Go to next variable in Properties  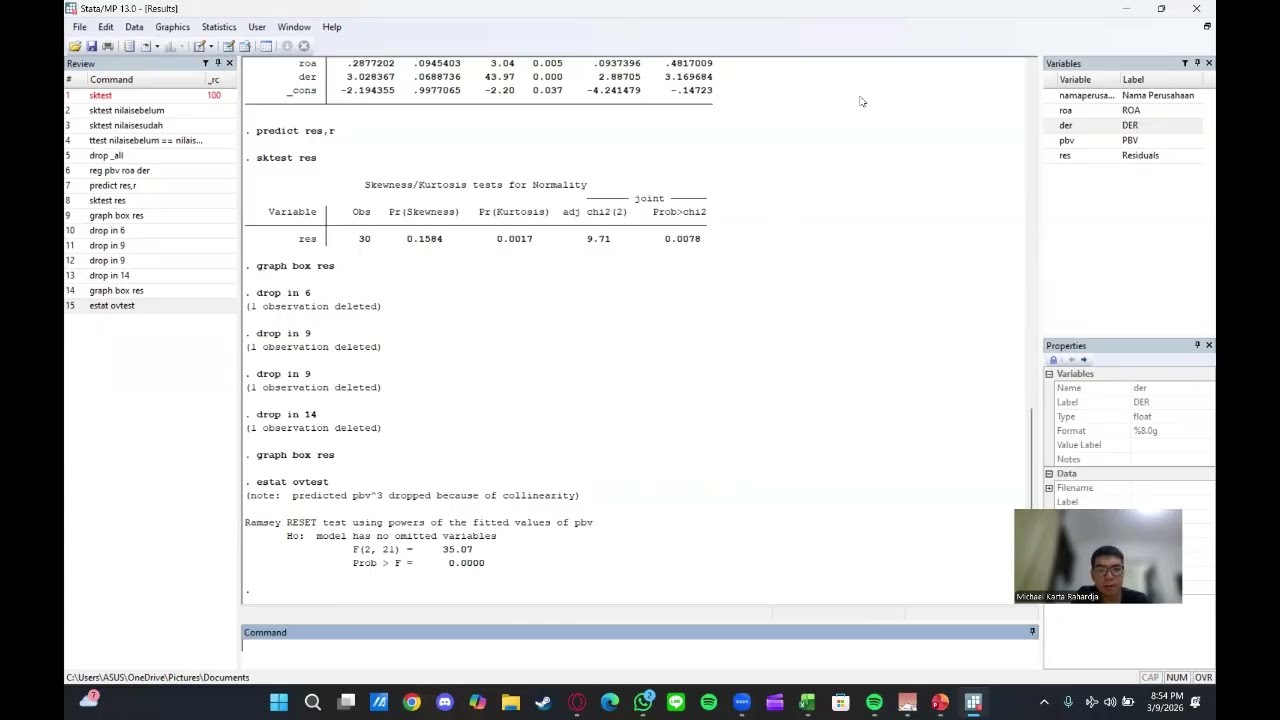click(x=1083, y=360)
